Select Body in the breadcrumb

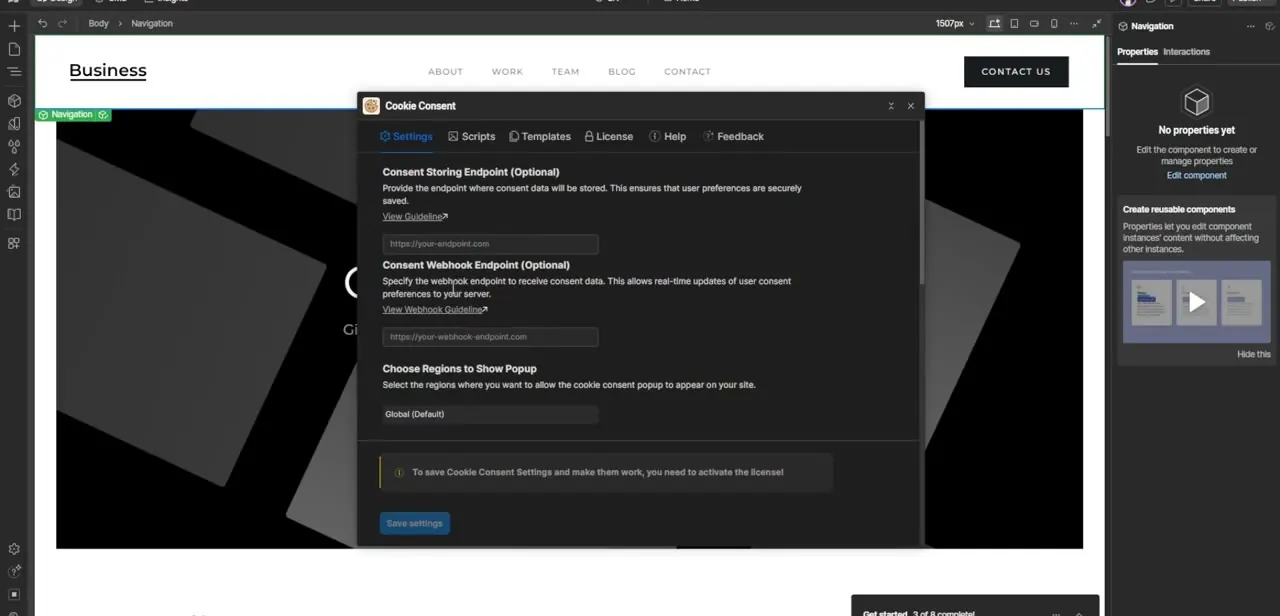pyautogui.click(x=98, y=23)
